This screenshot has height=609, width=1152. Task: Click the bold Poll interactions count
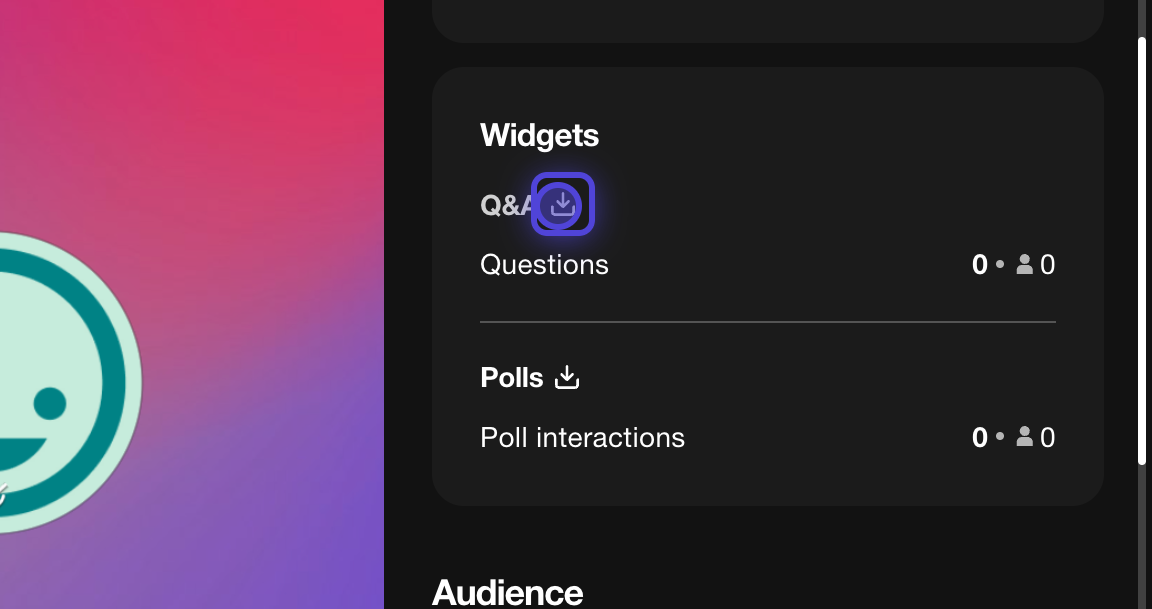pyautogui.click(x=980, y=437)
